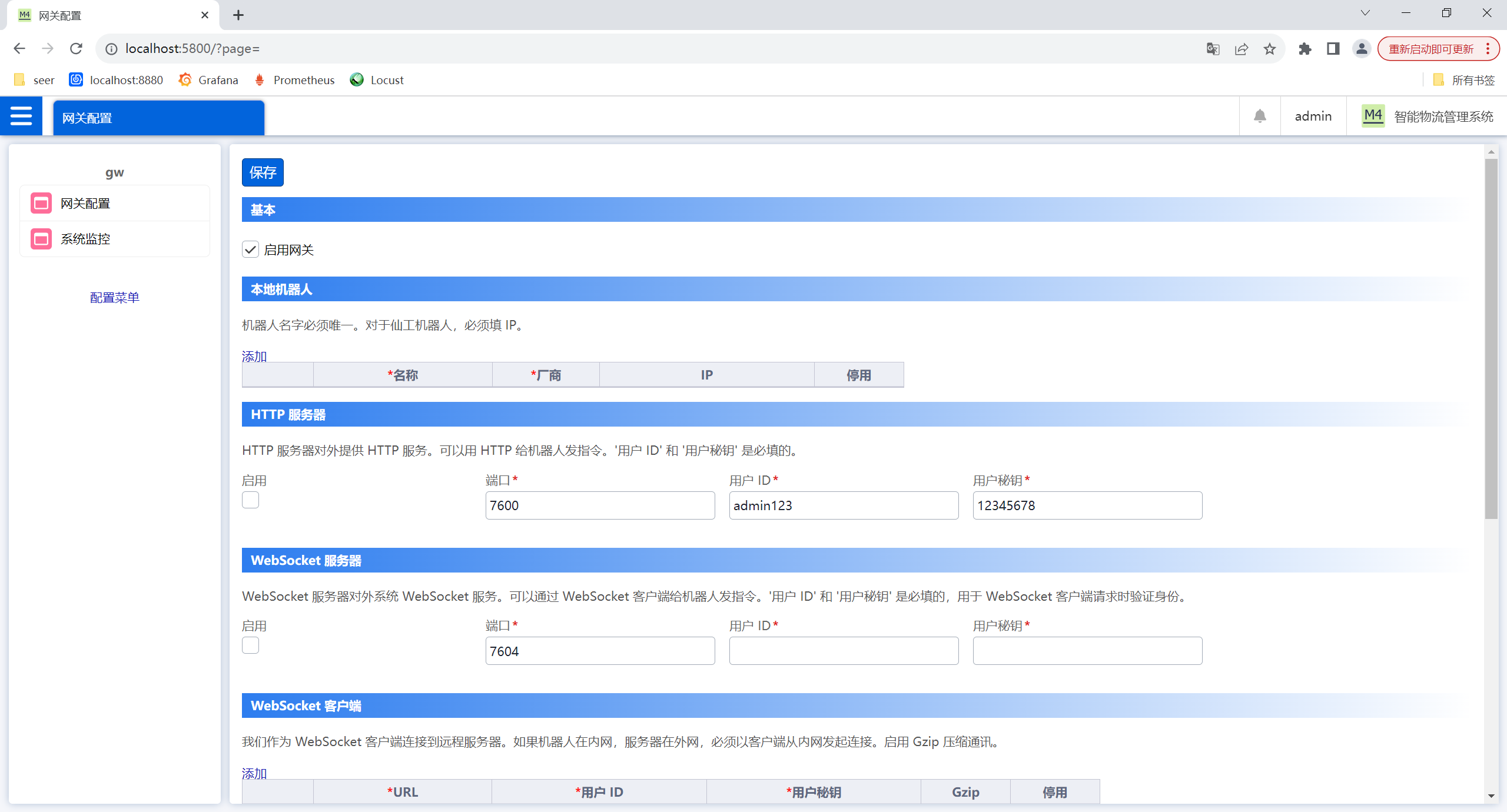Click the IP column header
This screenshot has height=812, width=1507.
click(707, 375)
